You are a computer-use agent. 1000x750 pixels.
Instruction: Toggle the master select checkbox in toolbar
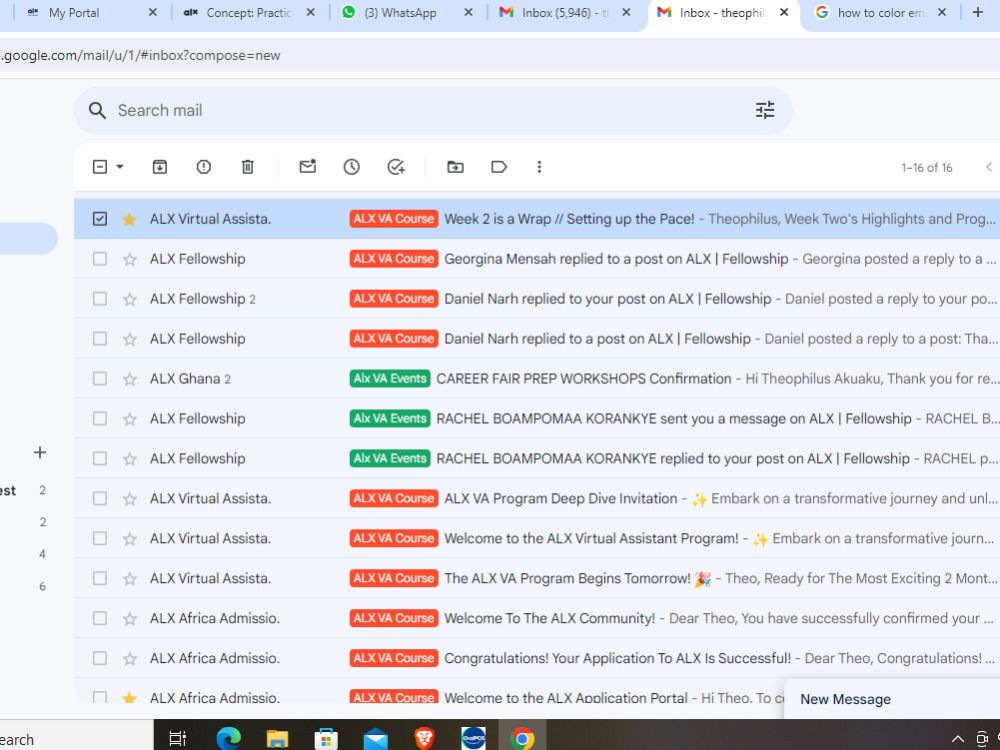tap(99, 167)
